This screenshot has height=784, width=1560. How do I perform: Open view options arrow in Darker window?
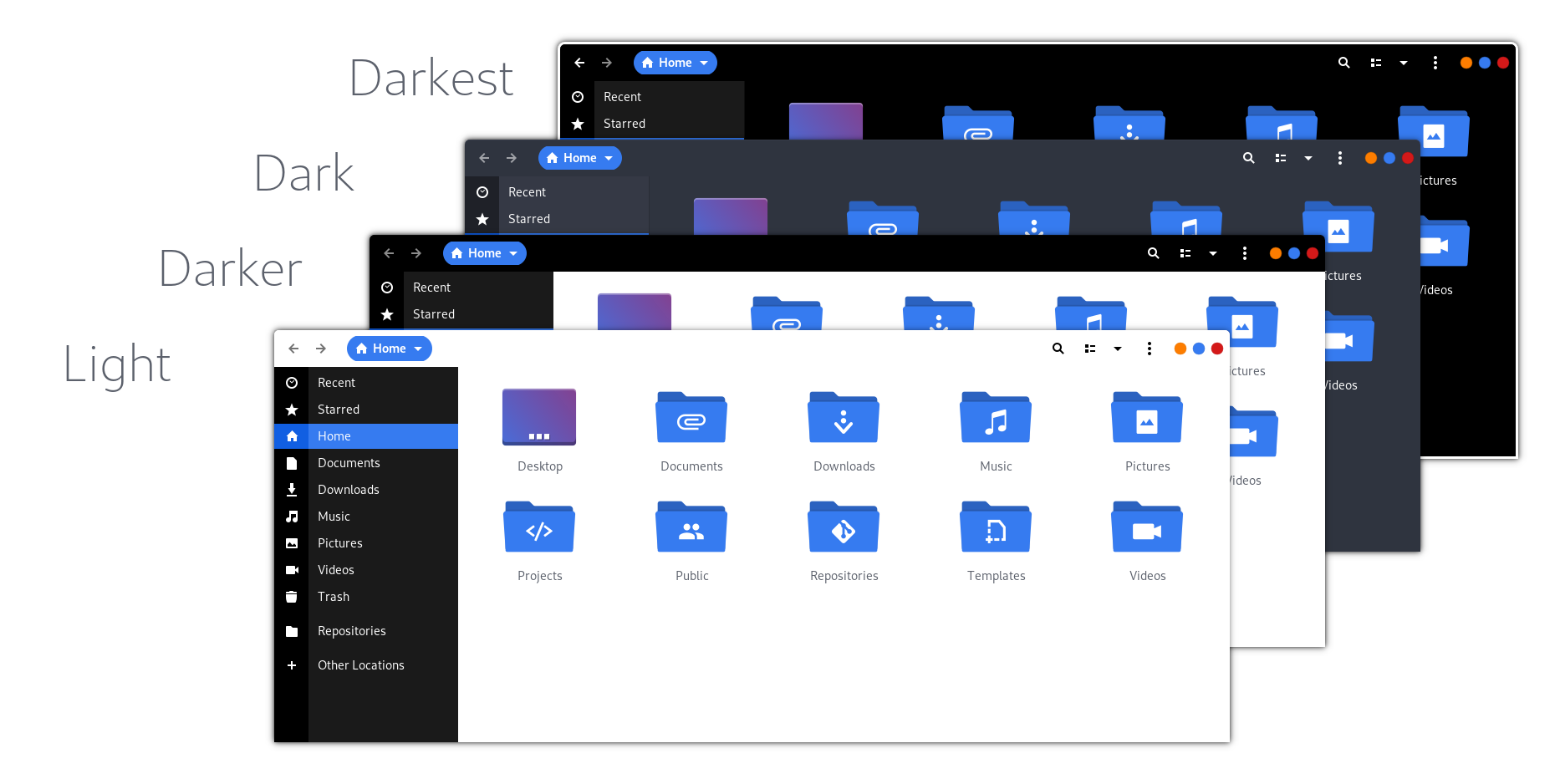[x=1213, y=253]
